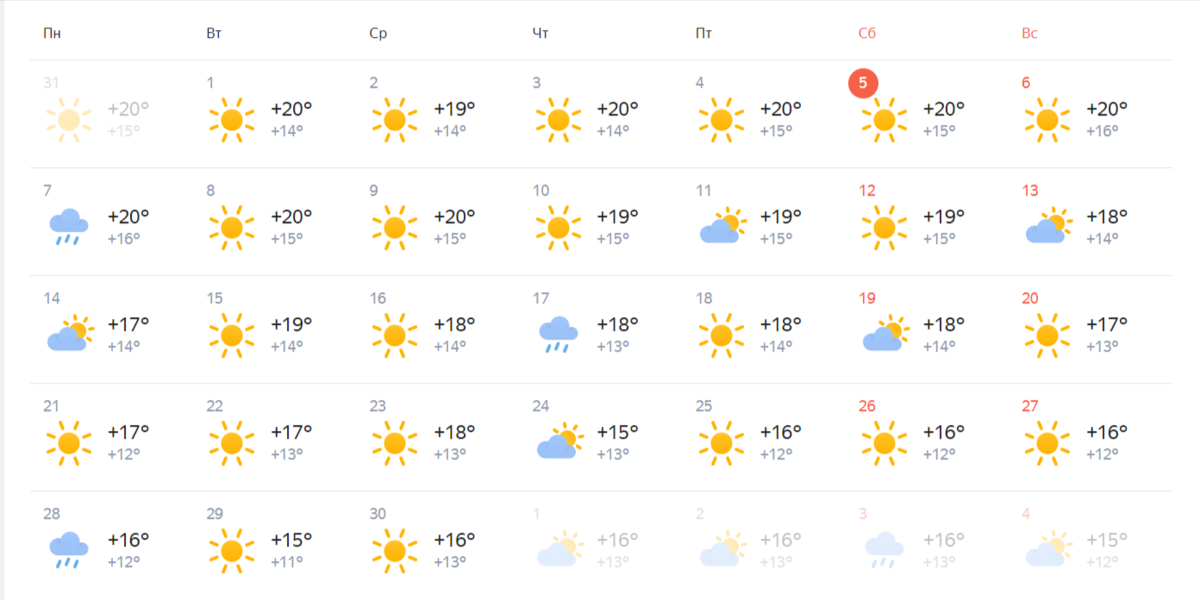Select the partly cloudy icon on day 19
This screenshot has width=1200, height=600.
pos(884,335)
